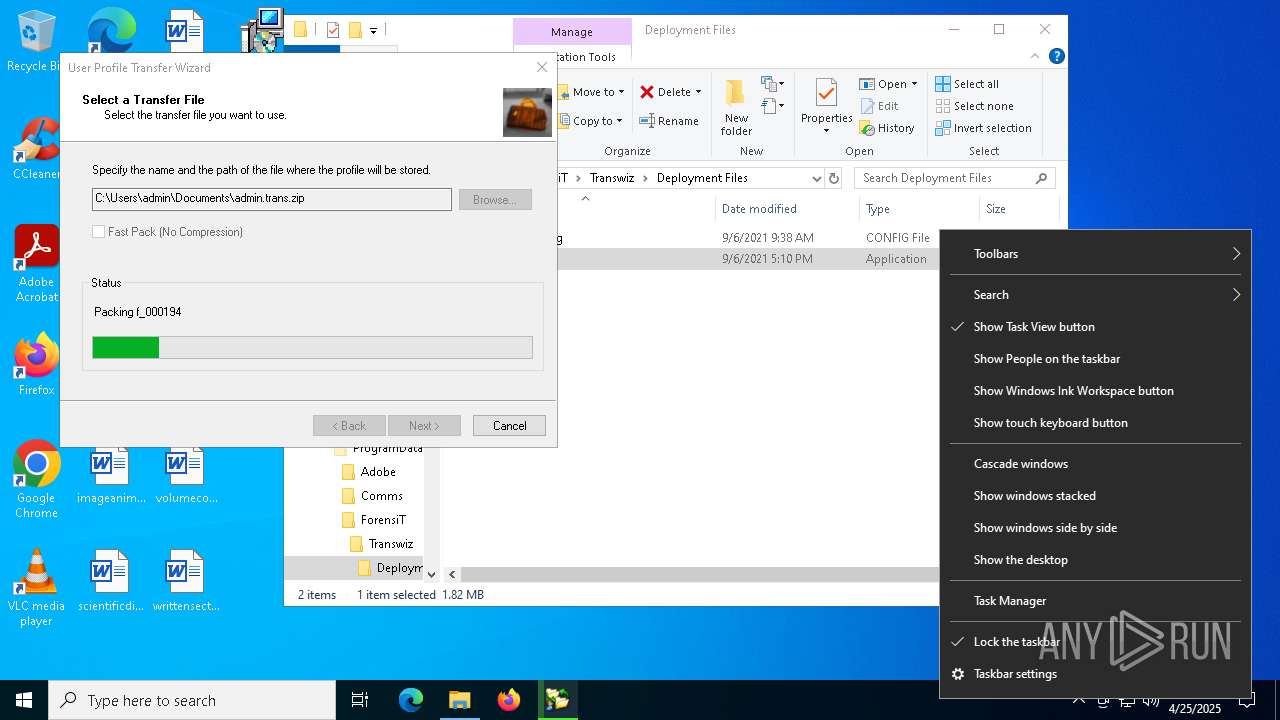Click the Task View taskbar icon

click(360, 700)
